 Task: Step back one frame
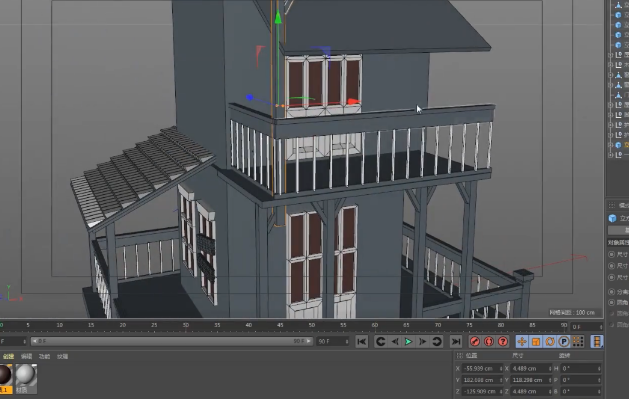[x=395, y=342]
